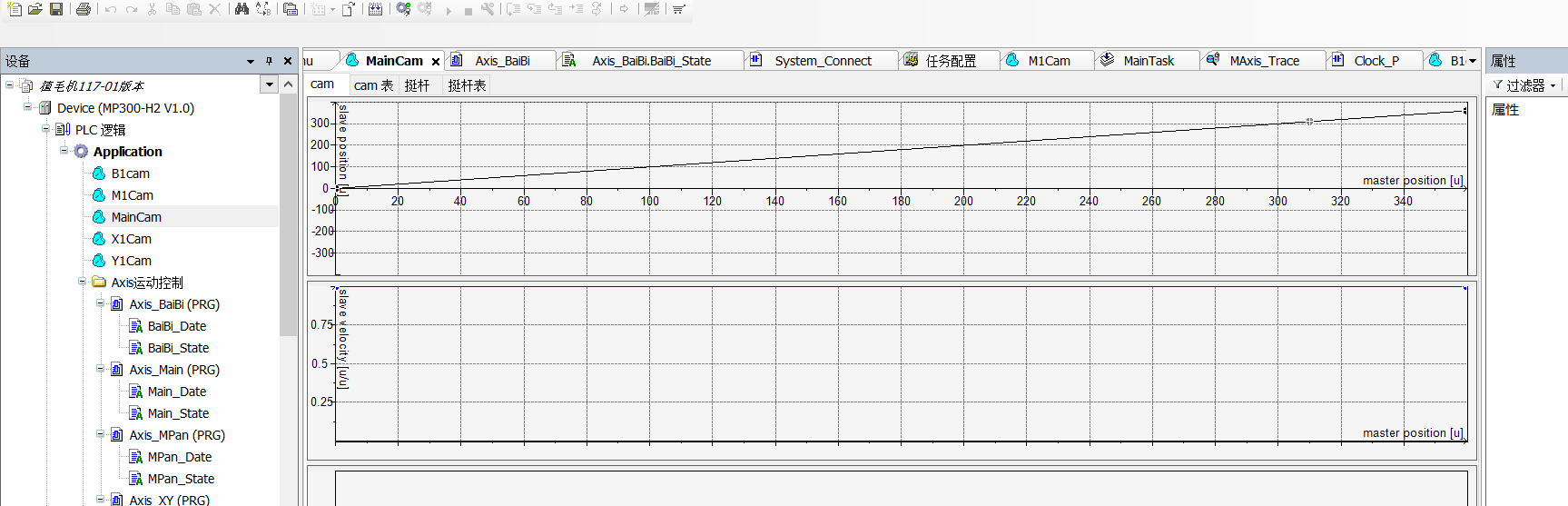
Task: Open BaiBi_Date under Axis_BaiBi
Action: tap(176, 325)
